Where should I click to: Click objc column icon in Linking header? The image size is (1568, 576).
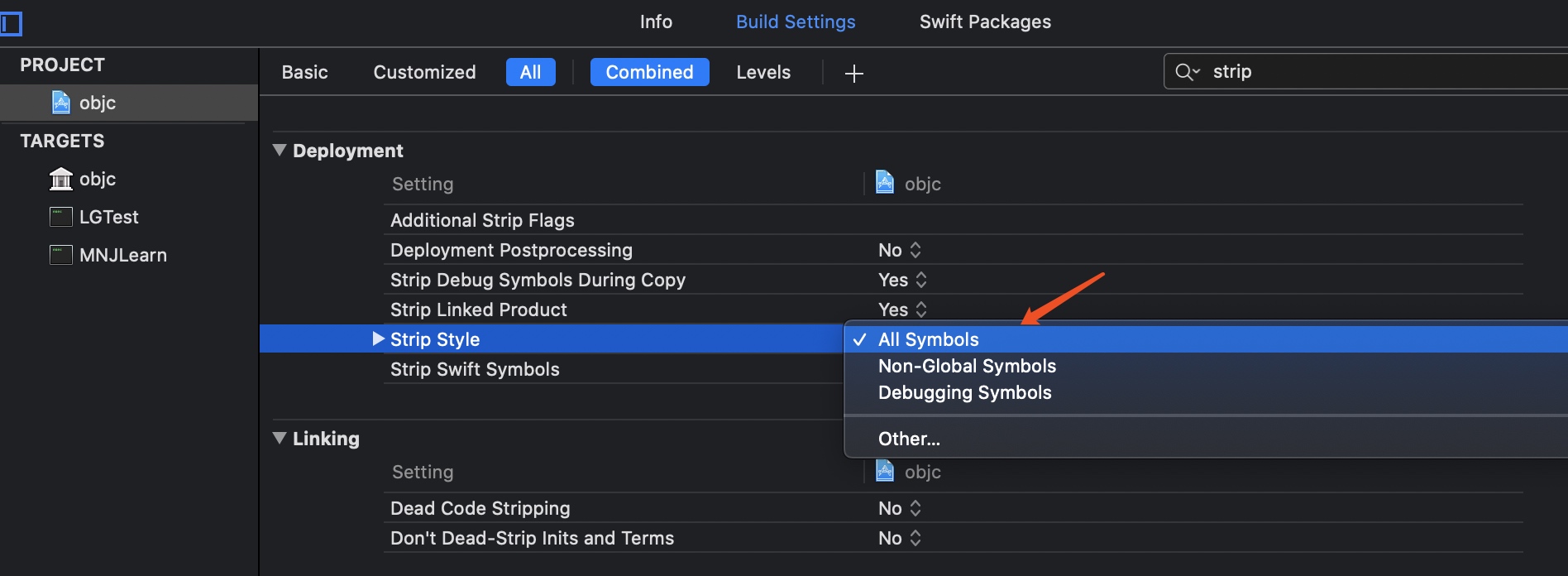click(x=885, y=471)
